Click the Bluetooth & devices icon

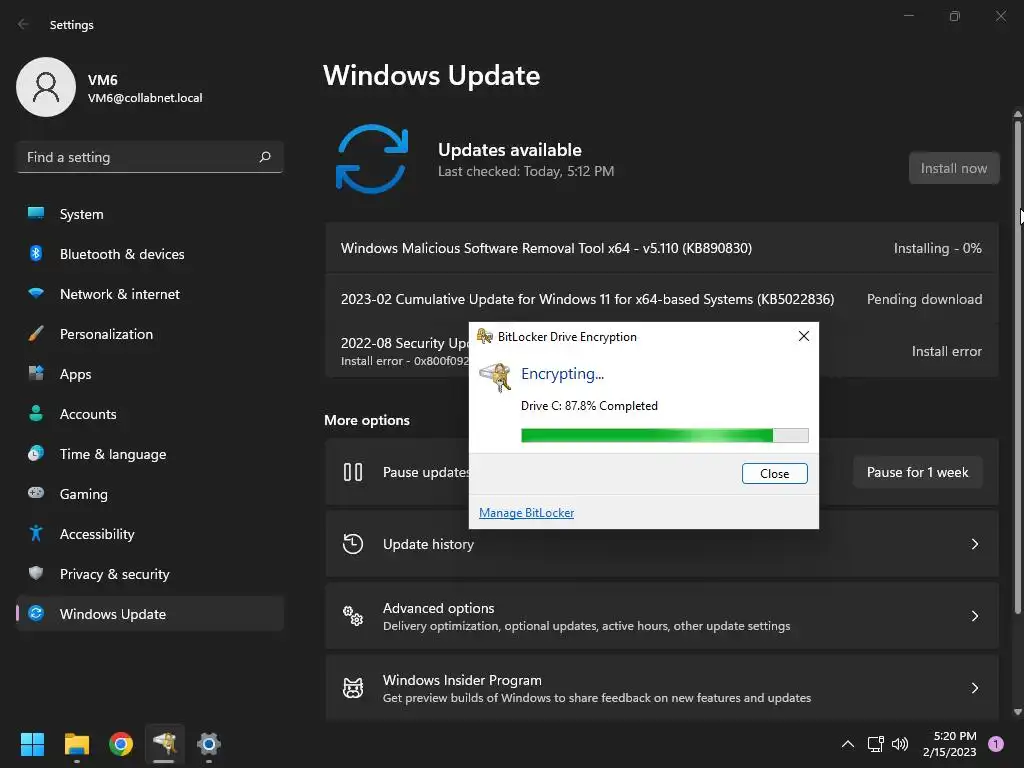pos(36,253)
